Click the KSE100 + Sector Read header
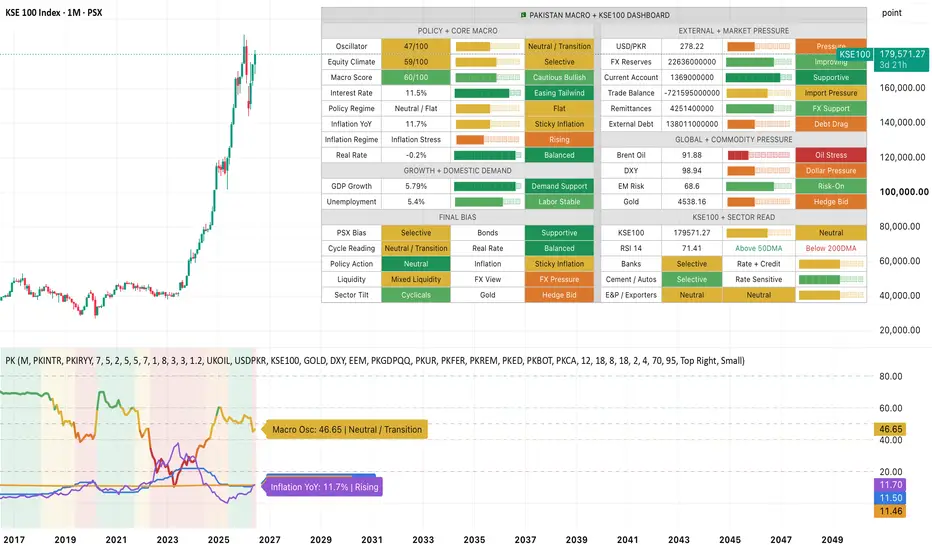Viewport: 932px width, 550px height. tap(733, 218)
